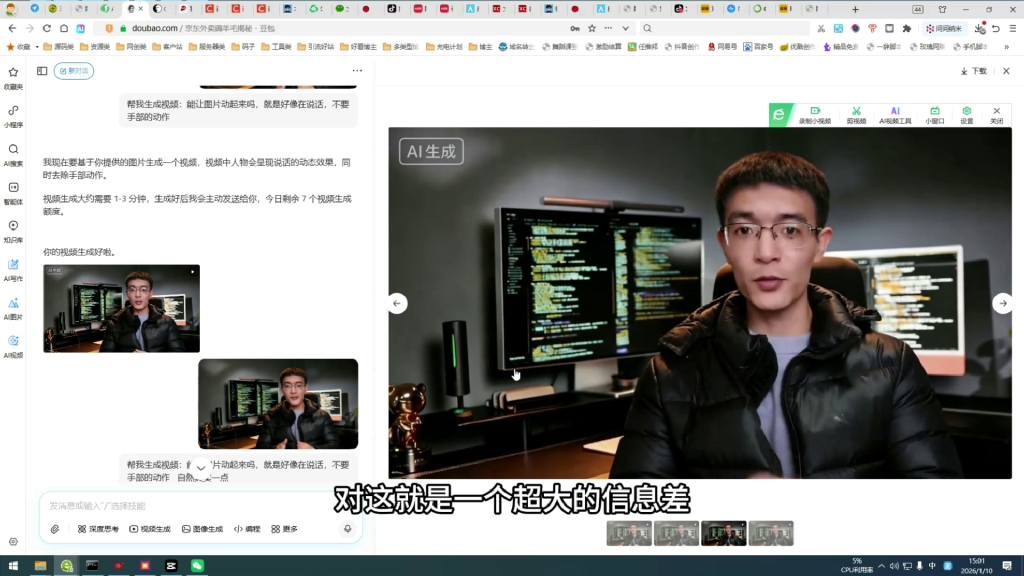Click the previous-image arrow in the viewer
Screen dimensions: 1024x576
coord(395,303)
